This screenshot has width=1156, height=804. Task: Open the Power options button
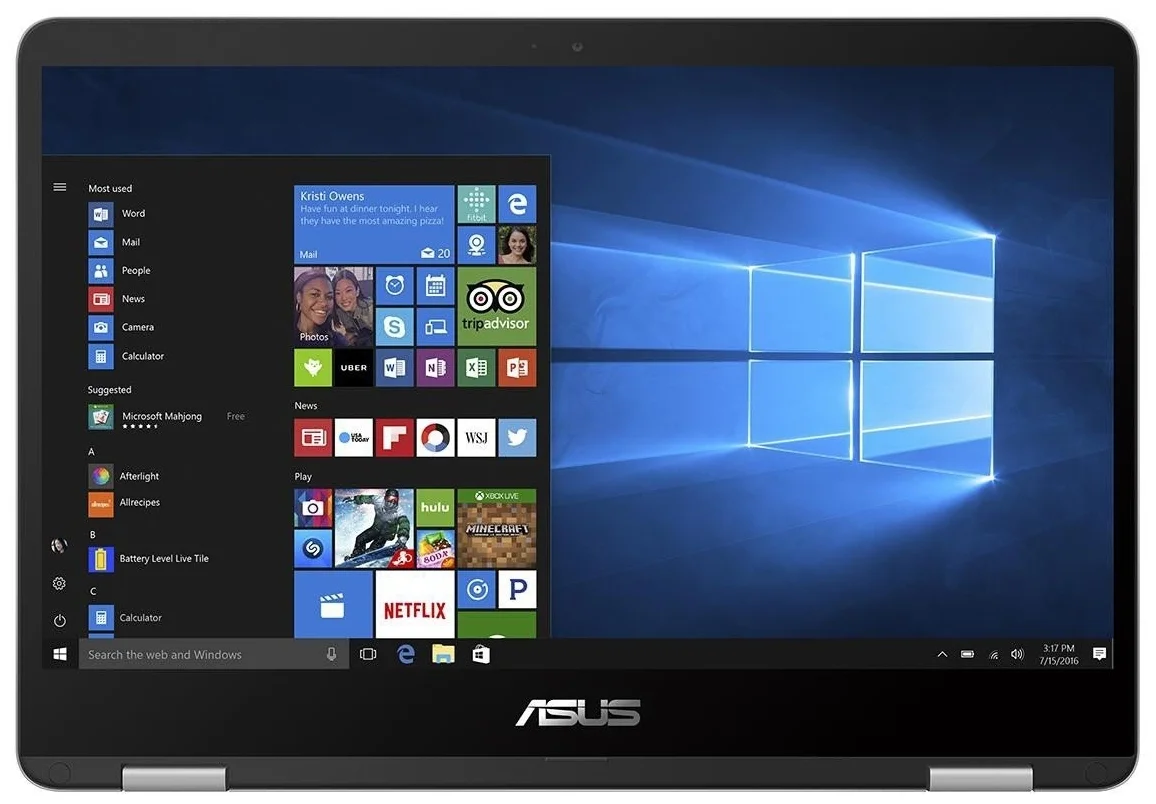(60, 621)
